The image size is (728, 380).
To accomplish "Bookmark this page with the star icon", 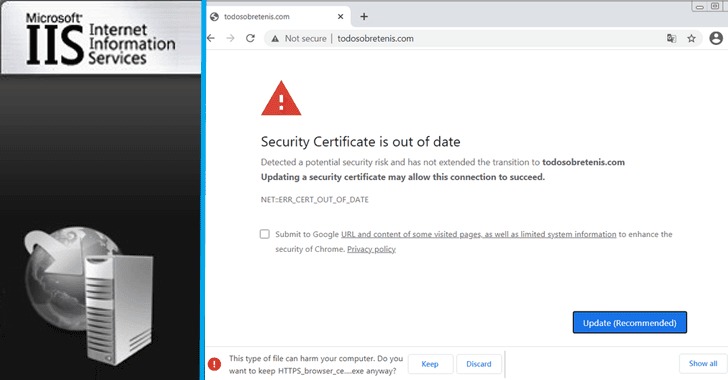I will click(x=691, y=39).
